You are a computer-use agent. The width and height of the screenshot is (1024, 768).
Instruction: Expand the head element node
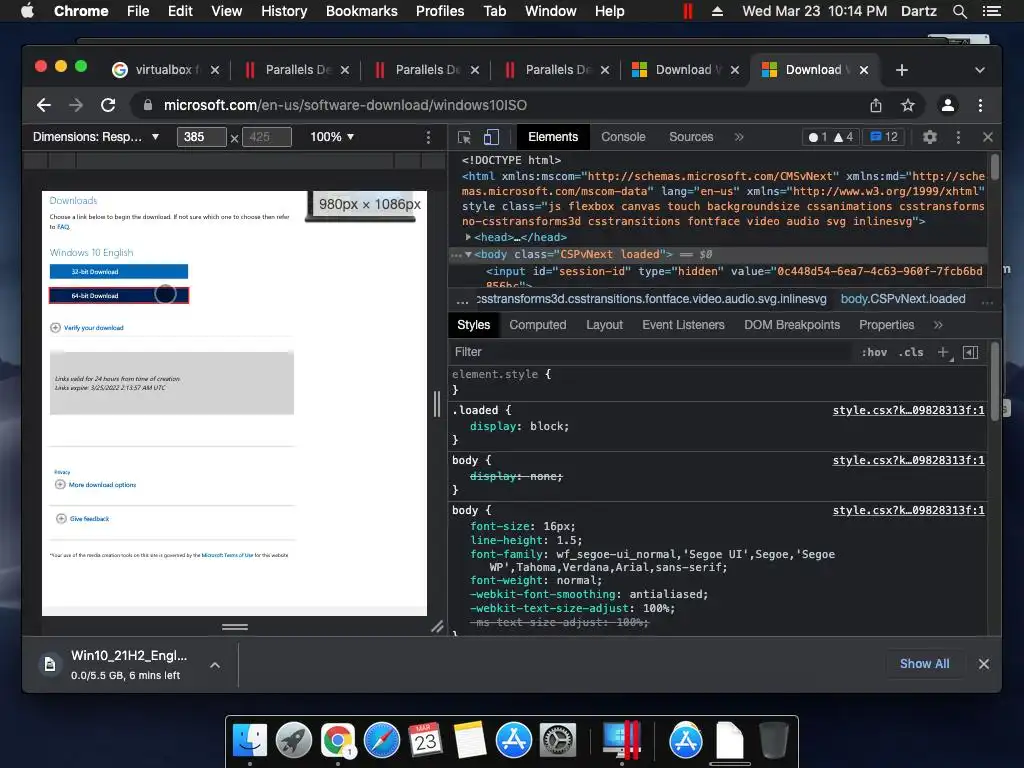click(468, 237)
